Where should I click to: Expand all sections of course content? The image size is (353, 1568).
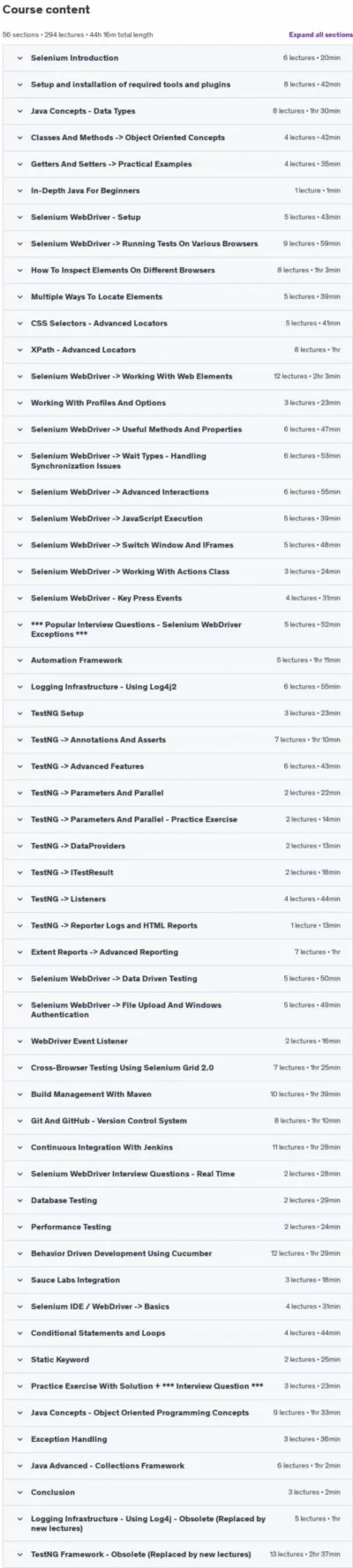click(x=320, y=34)
